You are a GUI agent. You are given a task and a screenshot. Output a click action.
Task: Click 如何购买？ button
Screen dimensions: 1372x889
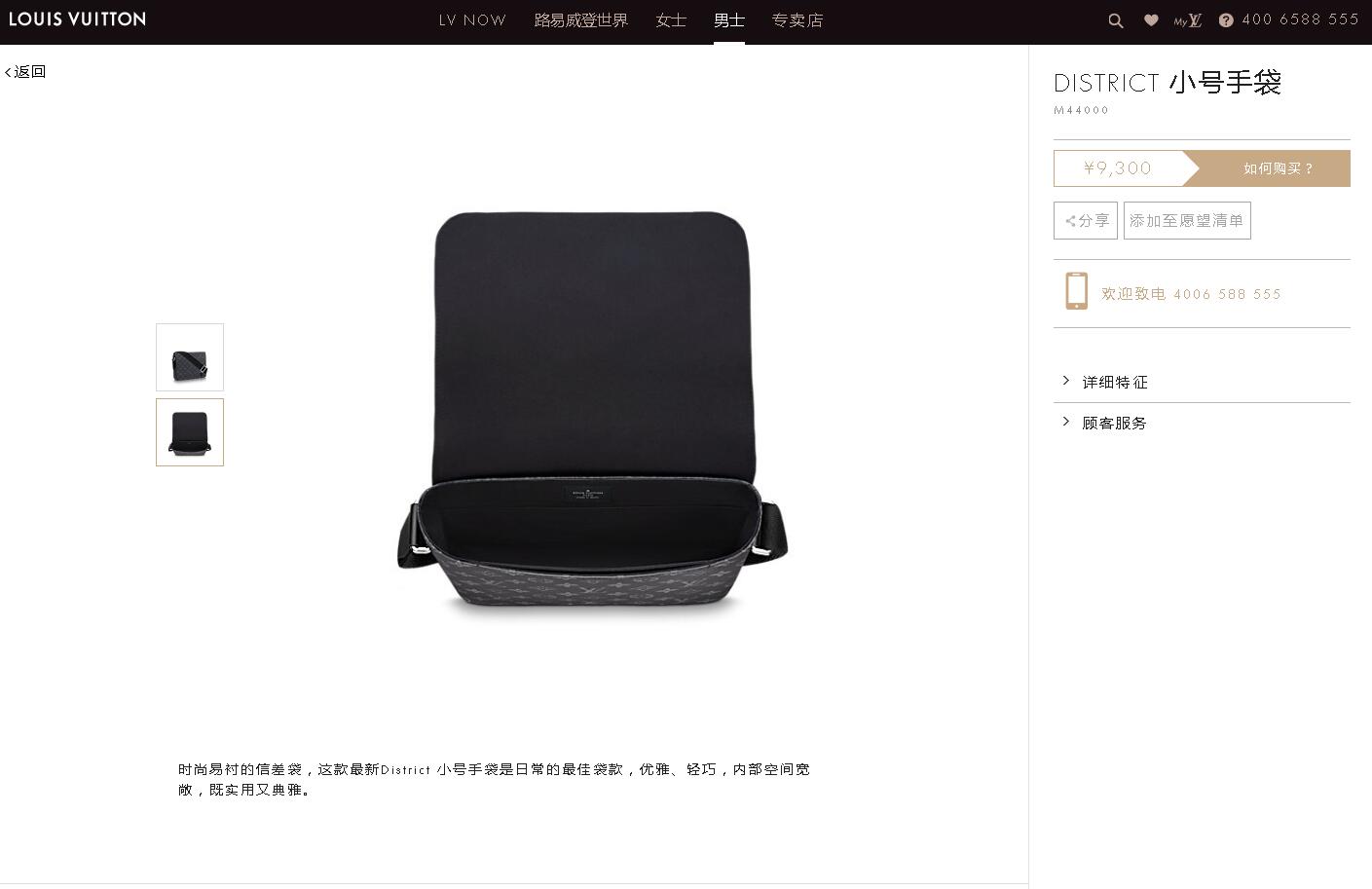(x=1277, y=168)
